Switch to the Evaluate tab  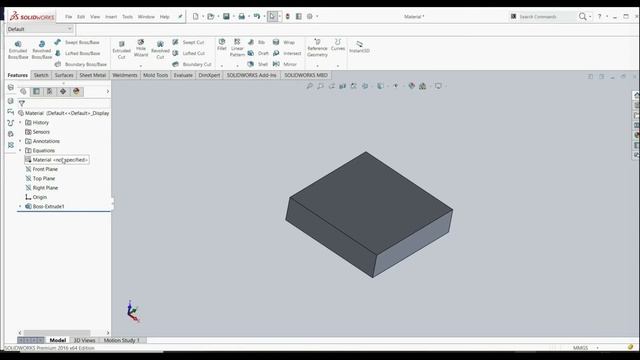click(183, 75)
